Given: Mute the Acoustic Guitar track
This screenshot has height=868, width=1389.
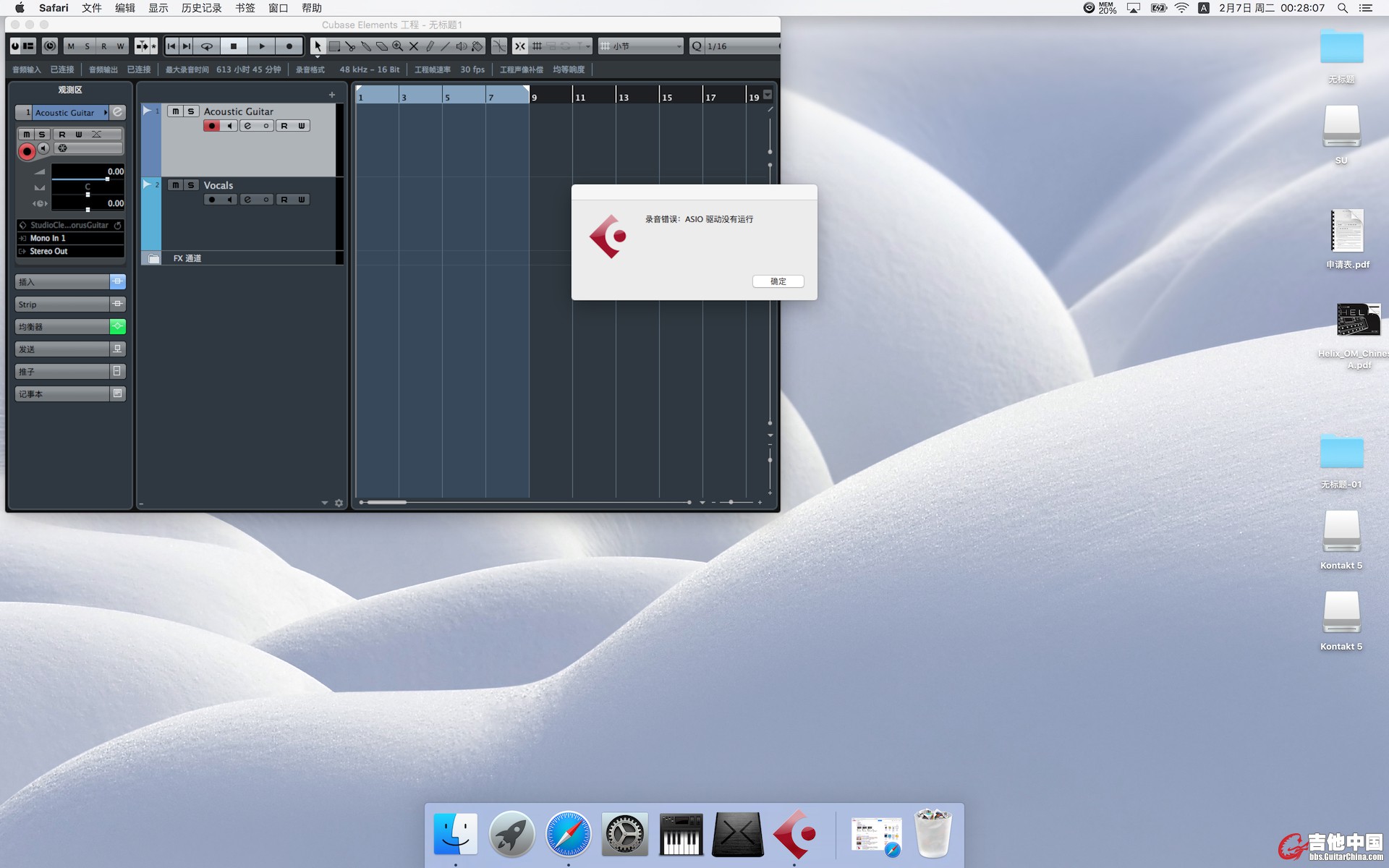Looking at the screenshot, I should 175,111.
